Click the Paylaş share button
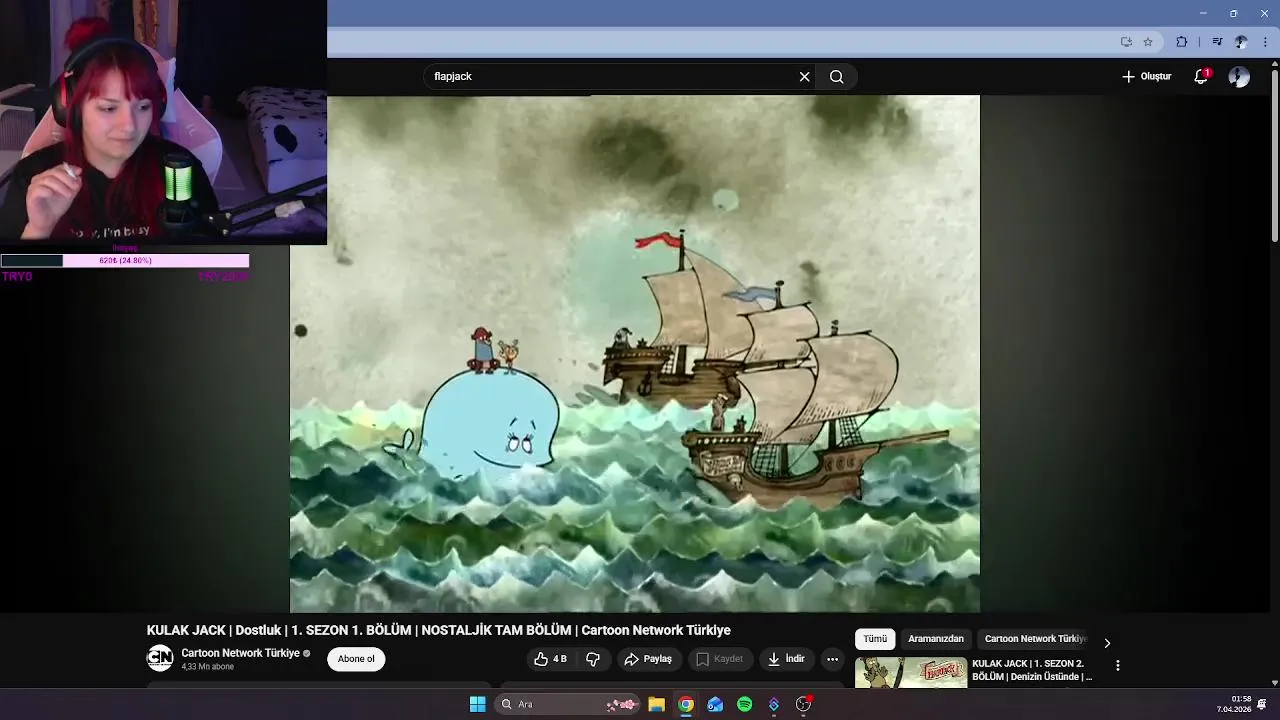 (x=648, y=659)
